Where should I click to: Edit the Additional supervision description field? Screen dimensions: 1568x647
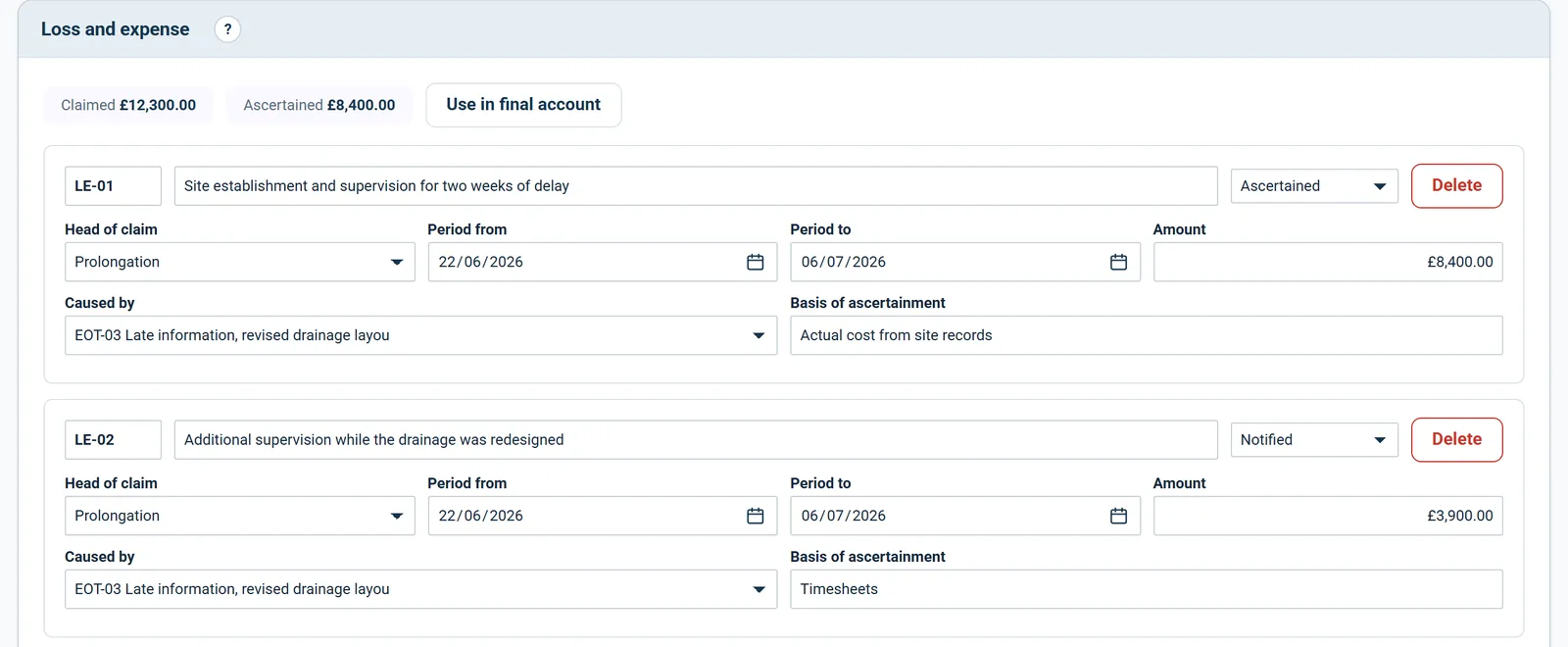[x=696, y=440]
